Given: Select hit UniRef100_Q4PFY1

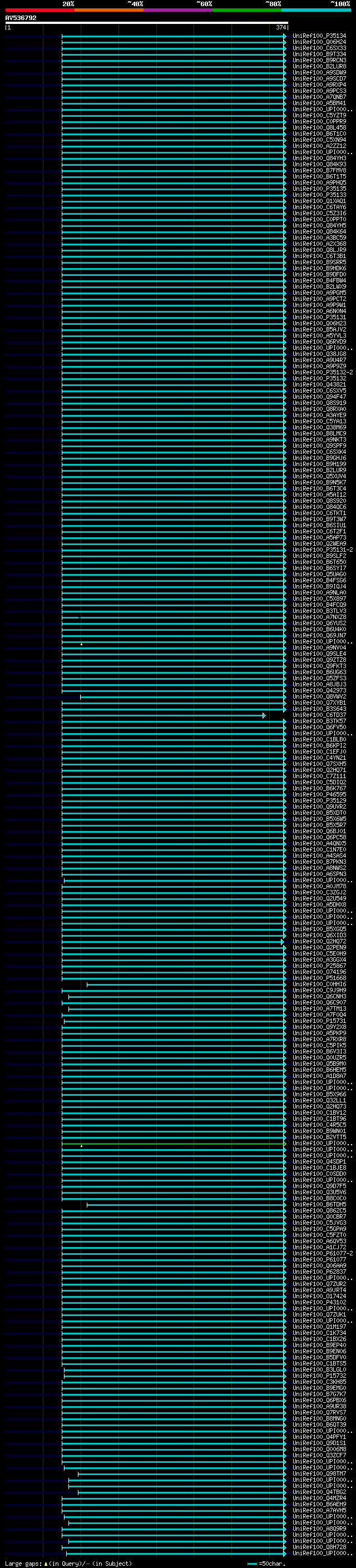Looking at the screenshot, I should click(x=319, y=1437).
